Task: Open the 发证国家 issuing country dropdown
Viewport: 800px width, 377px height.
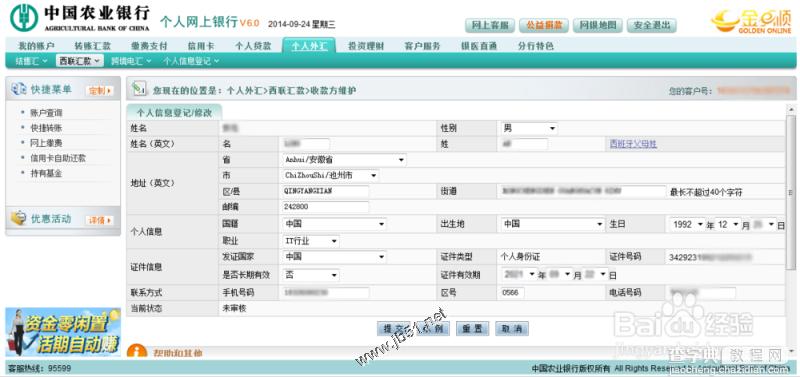Action: tap(334, 257)
